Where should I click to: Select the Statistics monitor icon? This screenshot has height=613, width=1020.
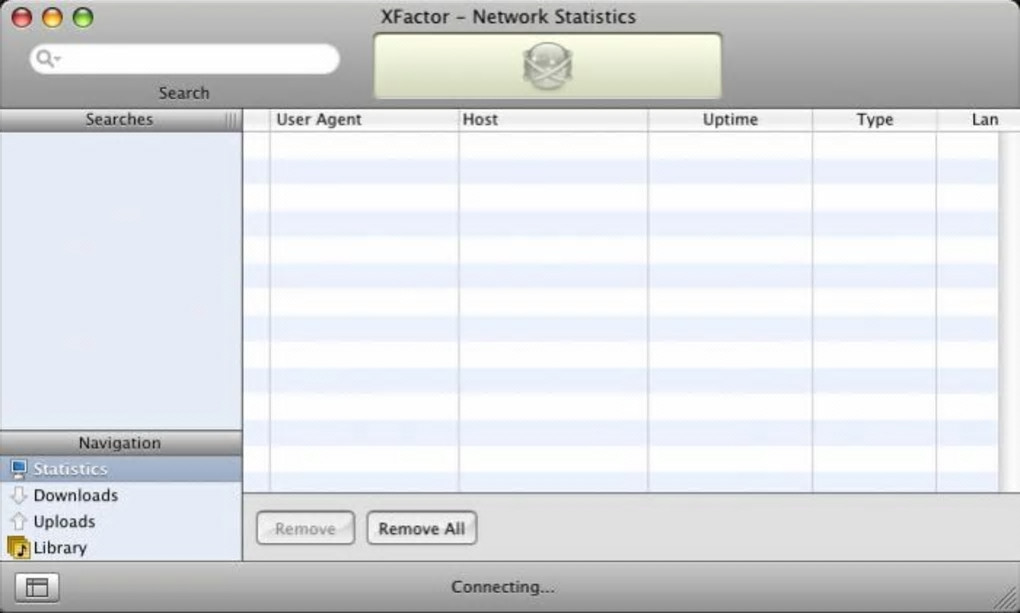tap(19, 469)
